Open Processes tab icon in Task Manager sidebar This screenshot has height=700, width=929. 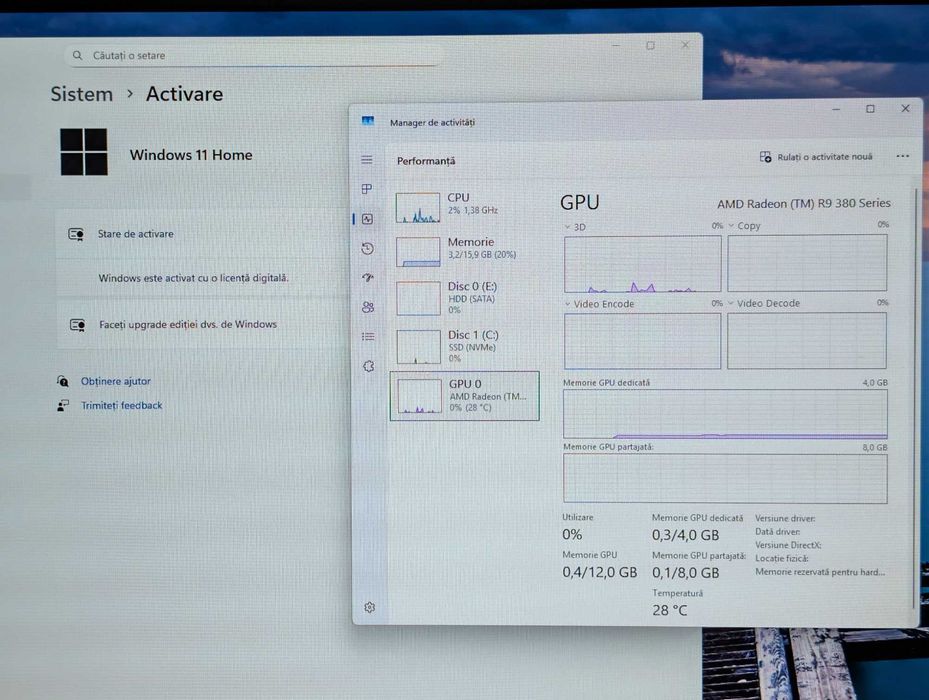[x=367, y=188]
